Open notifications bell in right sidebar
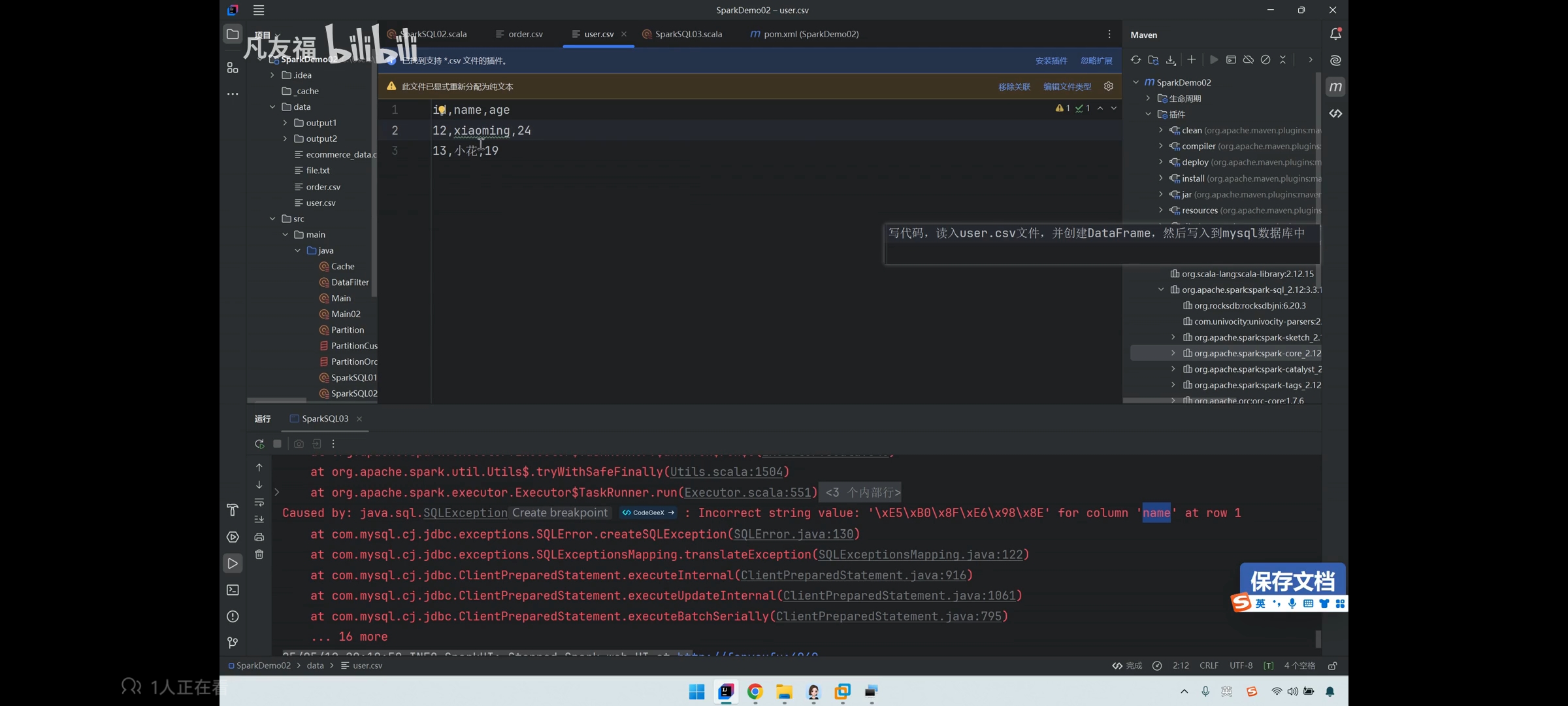This screenshot has height=706, width=1568. click(x=1335, y=34)
